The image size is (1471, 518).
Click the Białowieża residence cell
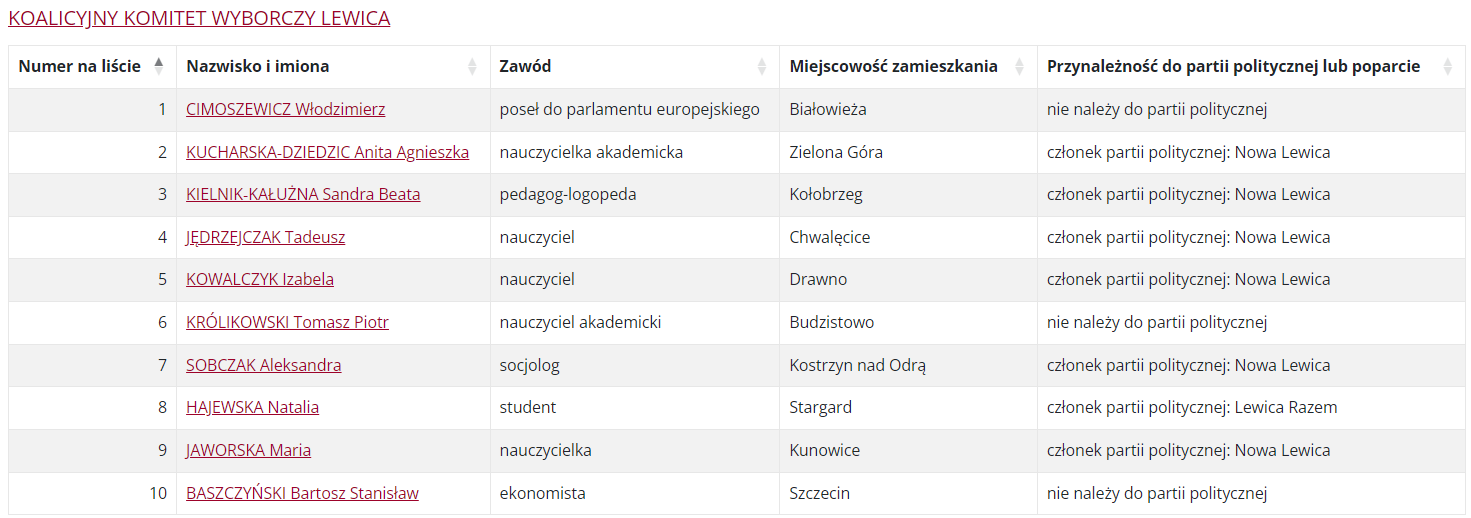point(908,110)
